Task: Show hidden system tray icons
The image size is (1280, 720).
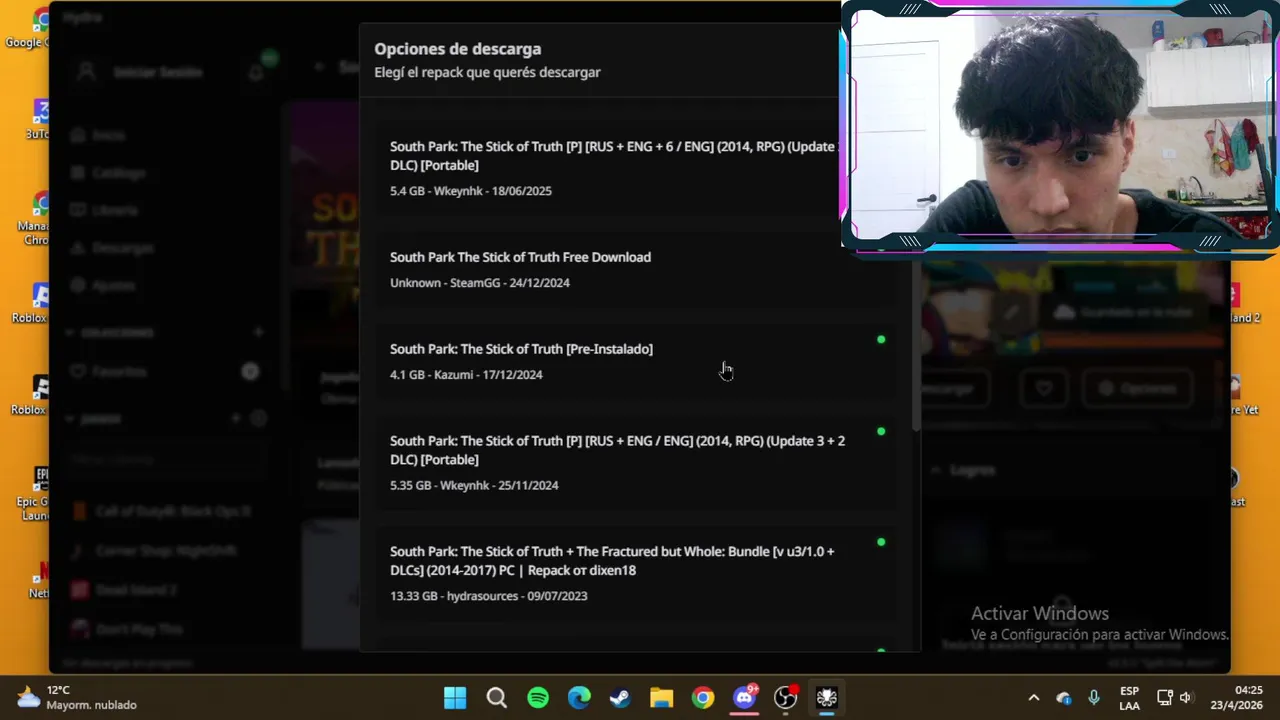Action: point(1034,697)
